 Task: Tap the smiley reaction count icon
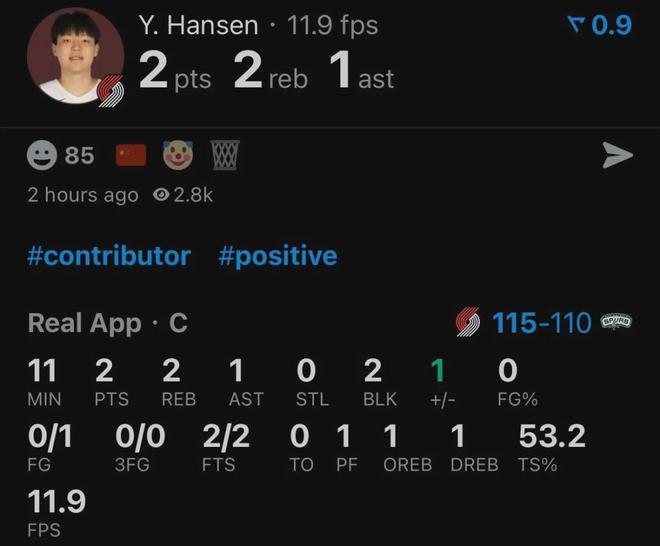pos(42,155)
